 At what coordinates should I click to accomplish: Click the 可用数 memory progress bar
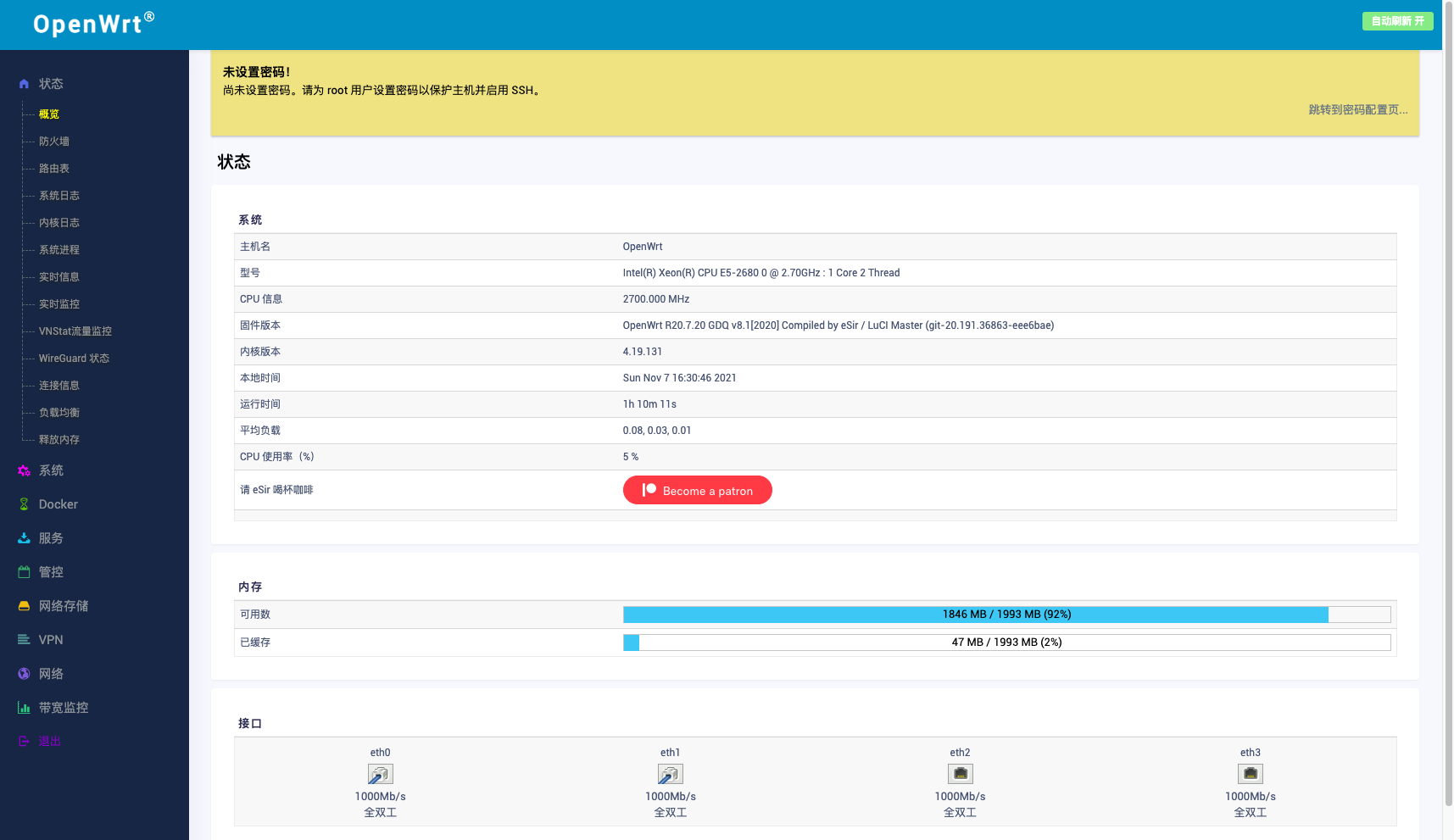[1006, 615]
